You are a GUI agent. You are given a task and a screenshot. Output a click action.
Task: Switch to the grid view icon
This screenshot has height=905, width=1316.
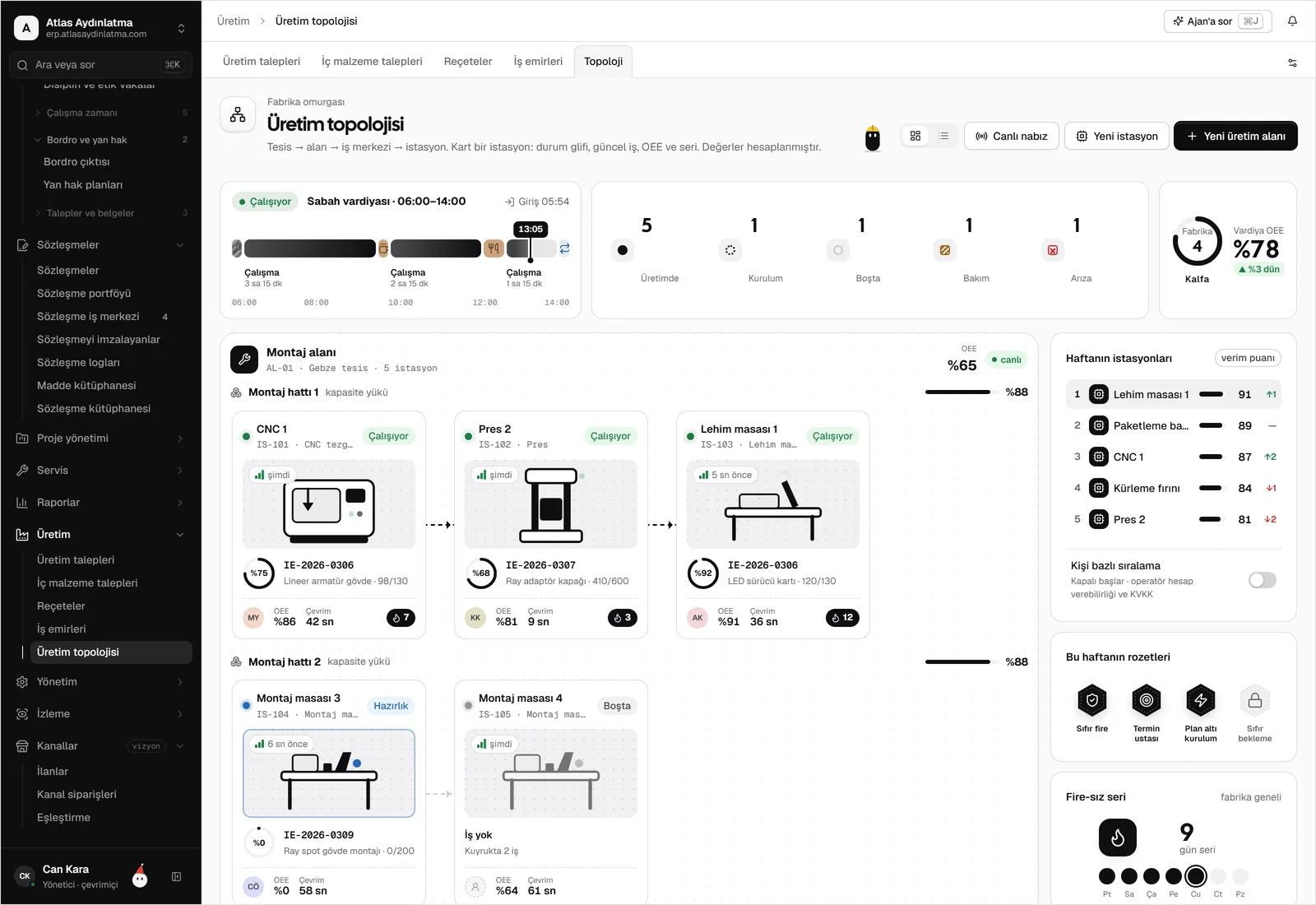pos(915,136)
